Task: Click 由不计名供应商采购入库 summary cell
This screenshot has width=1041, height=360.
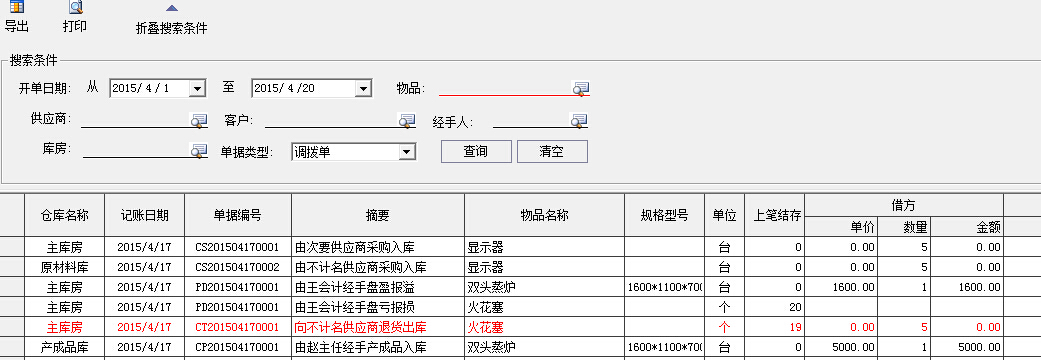Action: 378,268
